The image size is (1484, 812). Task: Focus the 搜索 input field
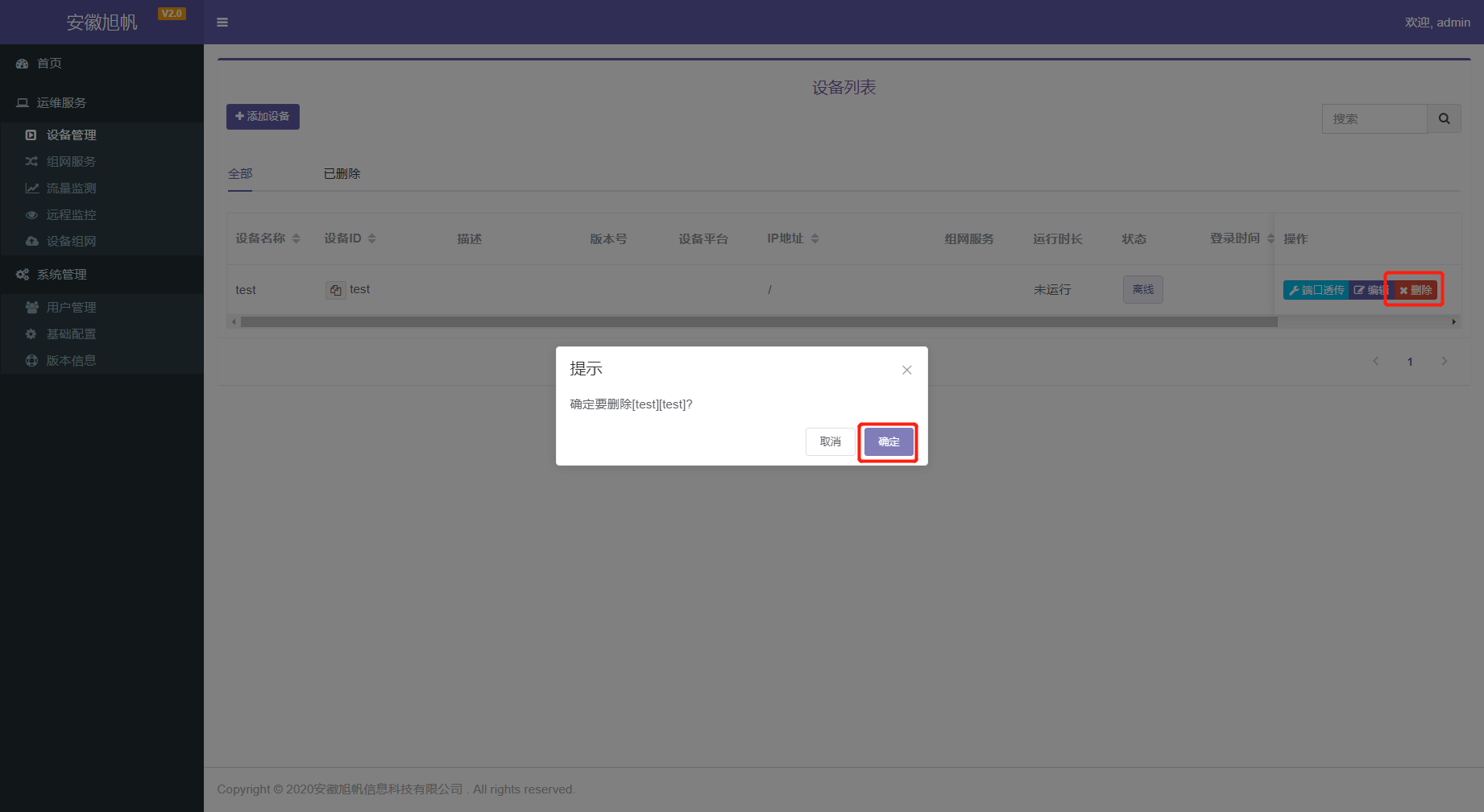pos(1374,118)
